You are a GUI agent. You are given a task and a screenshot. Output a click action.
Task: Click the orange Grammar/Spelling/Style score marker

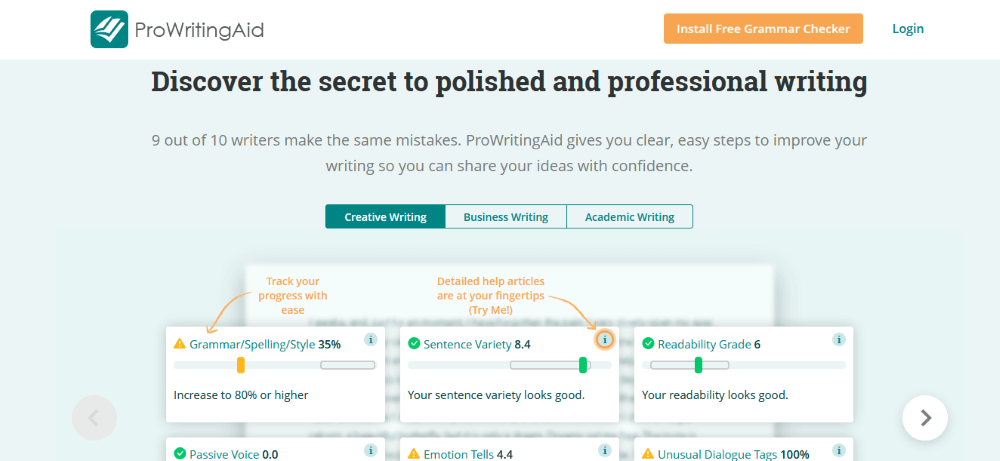coord(240,365)
